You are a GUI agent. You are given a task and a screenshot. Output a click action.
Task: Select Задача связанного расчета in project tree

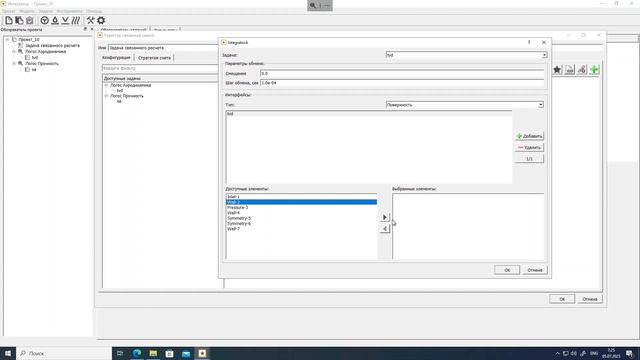tap(52, 46)
